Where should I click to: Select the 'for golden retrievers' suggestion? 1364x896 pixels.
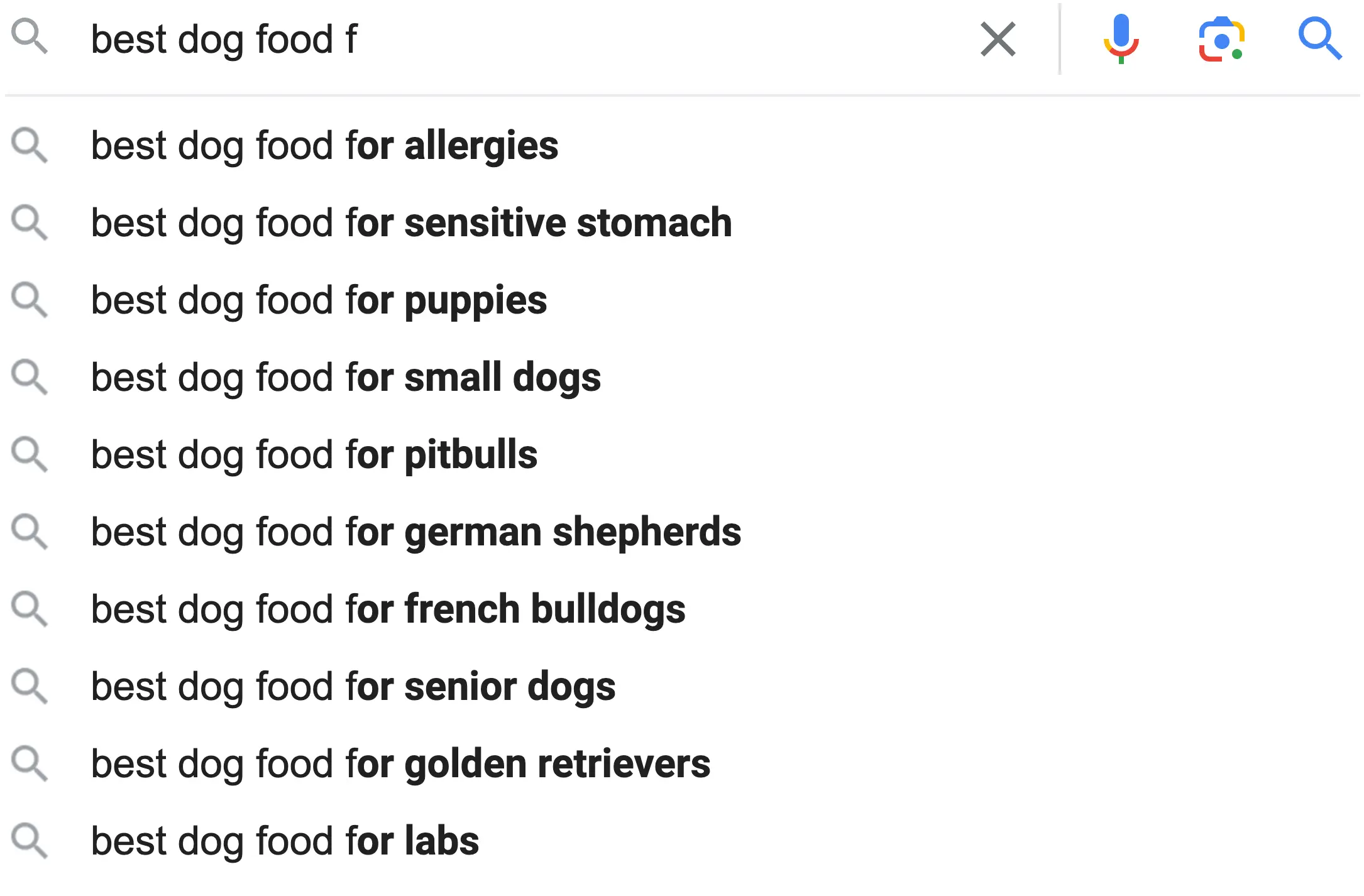pyautogui.click(x=400, y=764)
